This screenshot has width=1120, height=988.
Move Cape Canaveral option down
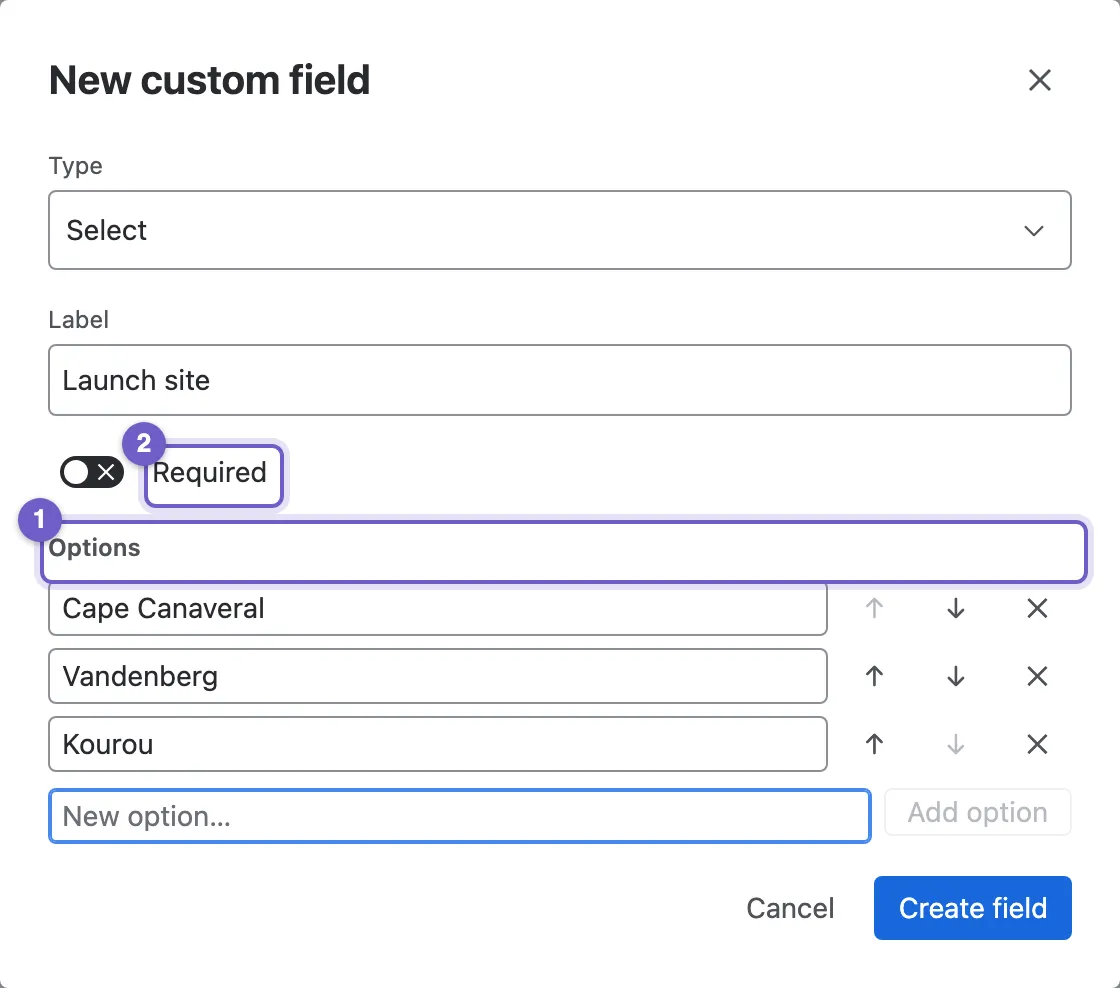point(956,609)
